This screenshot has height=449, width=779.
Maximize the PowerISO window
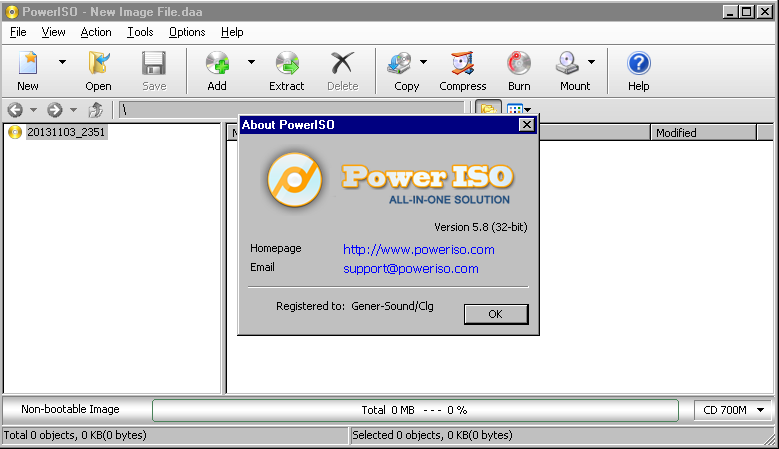click(x=747, y=11)
